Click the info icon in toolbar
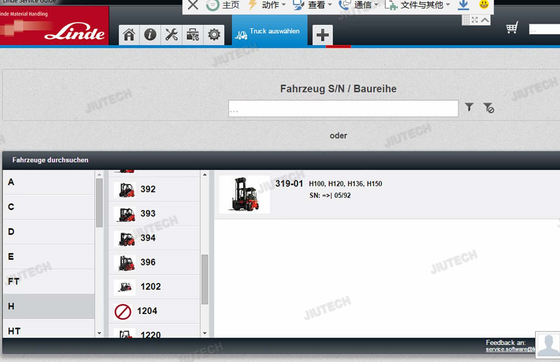Screen dimensions: 560x362 point(150,35)
